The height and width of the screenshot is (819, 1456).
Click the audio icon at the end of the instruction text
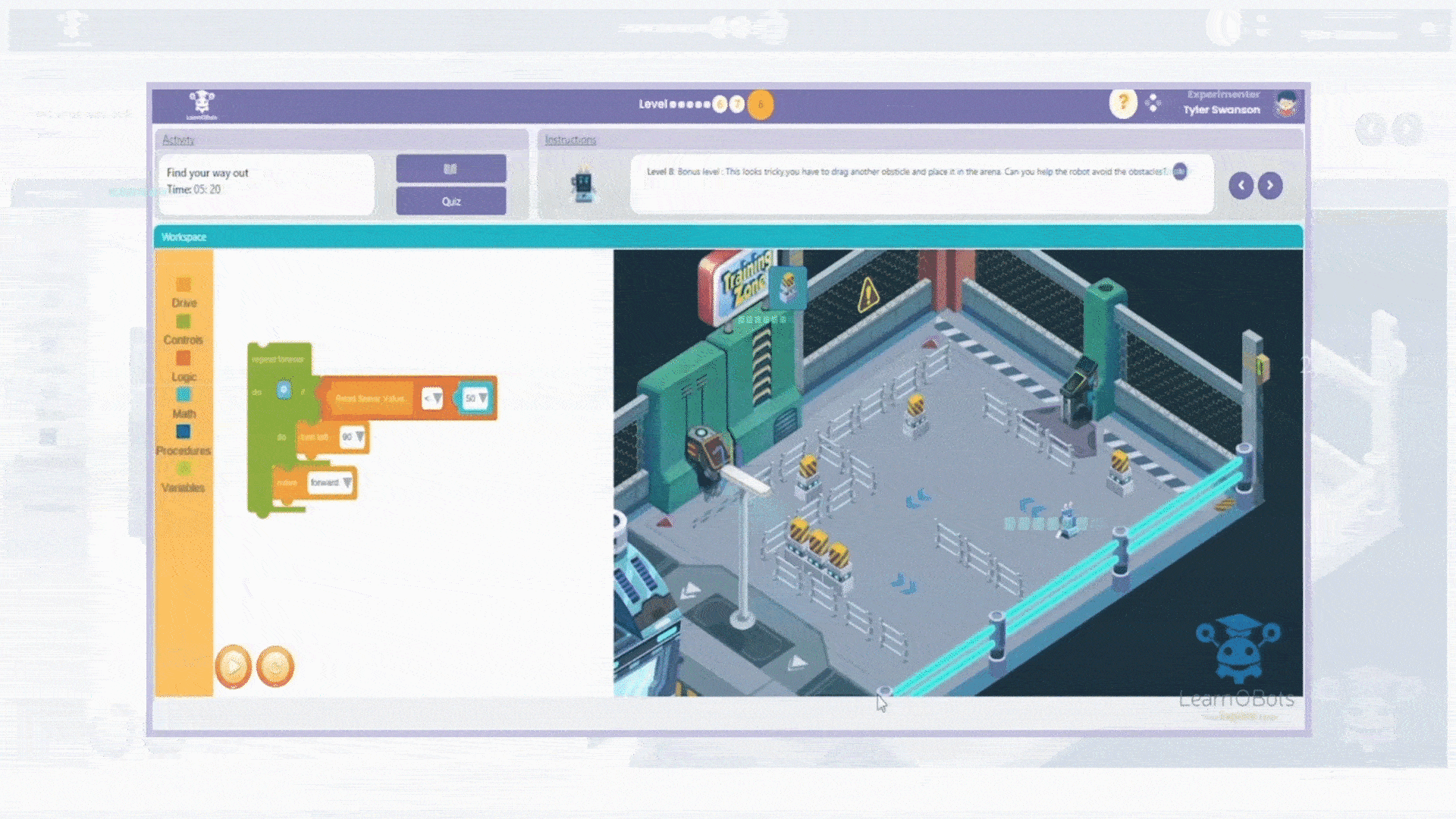(1179, 171)
